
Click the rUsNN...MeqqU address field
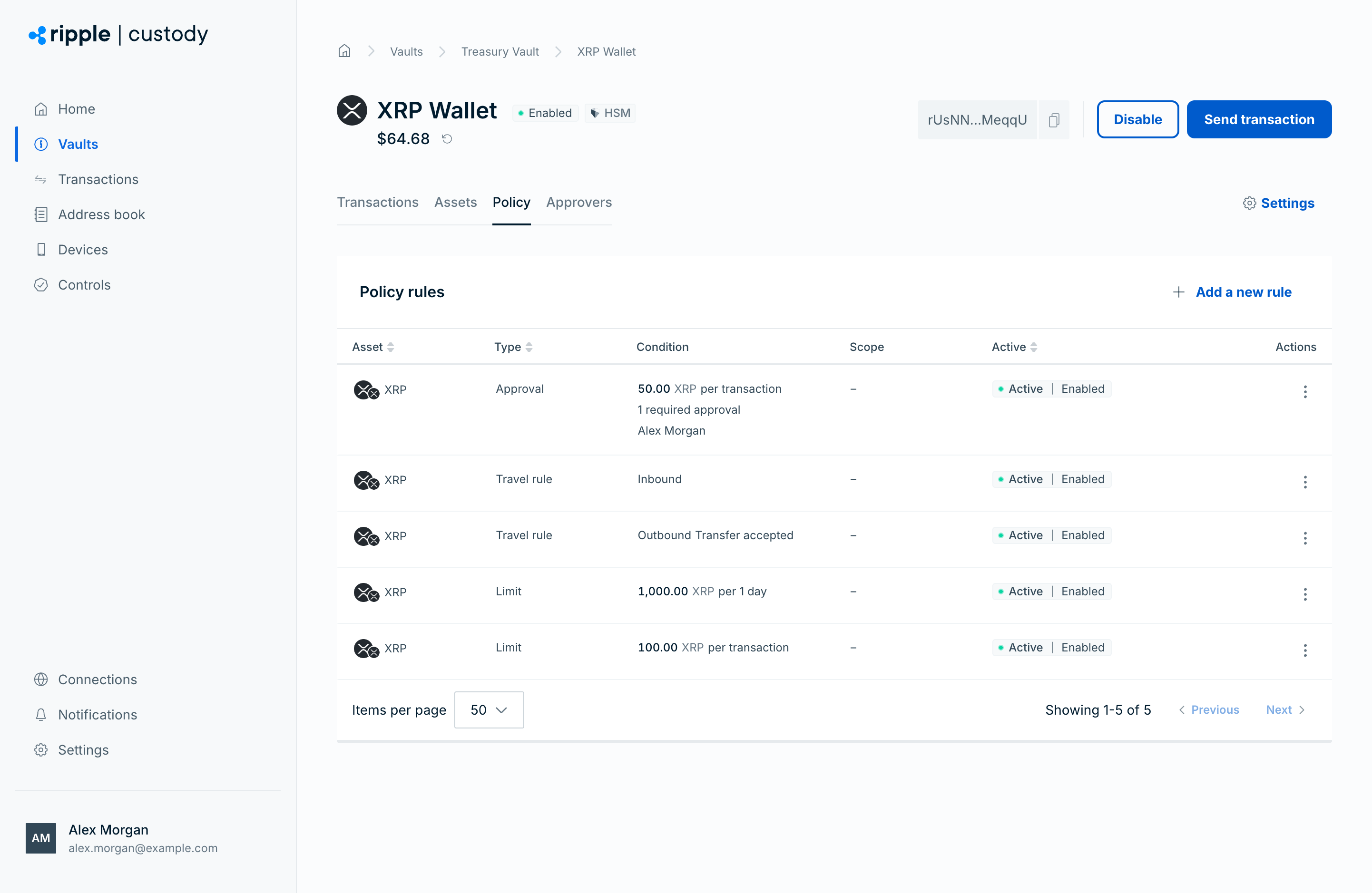click(x=977, y=120)
